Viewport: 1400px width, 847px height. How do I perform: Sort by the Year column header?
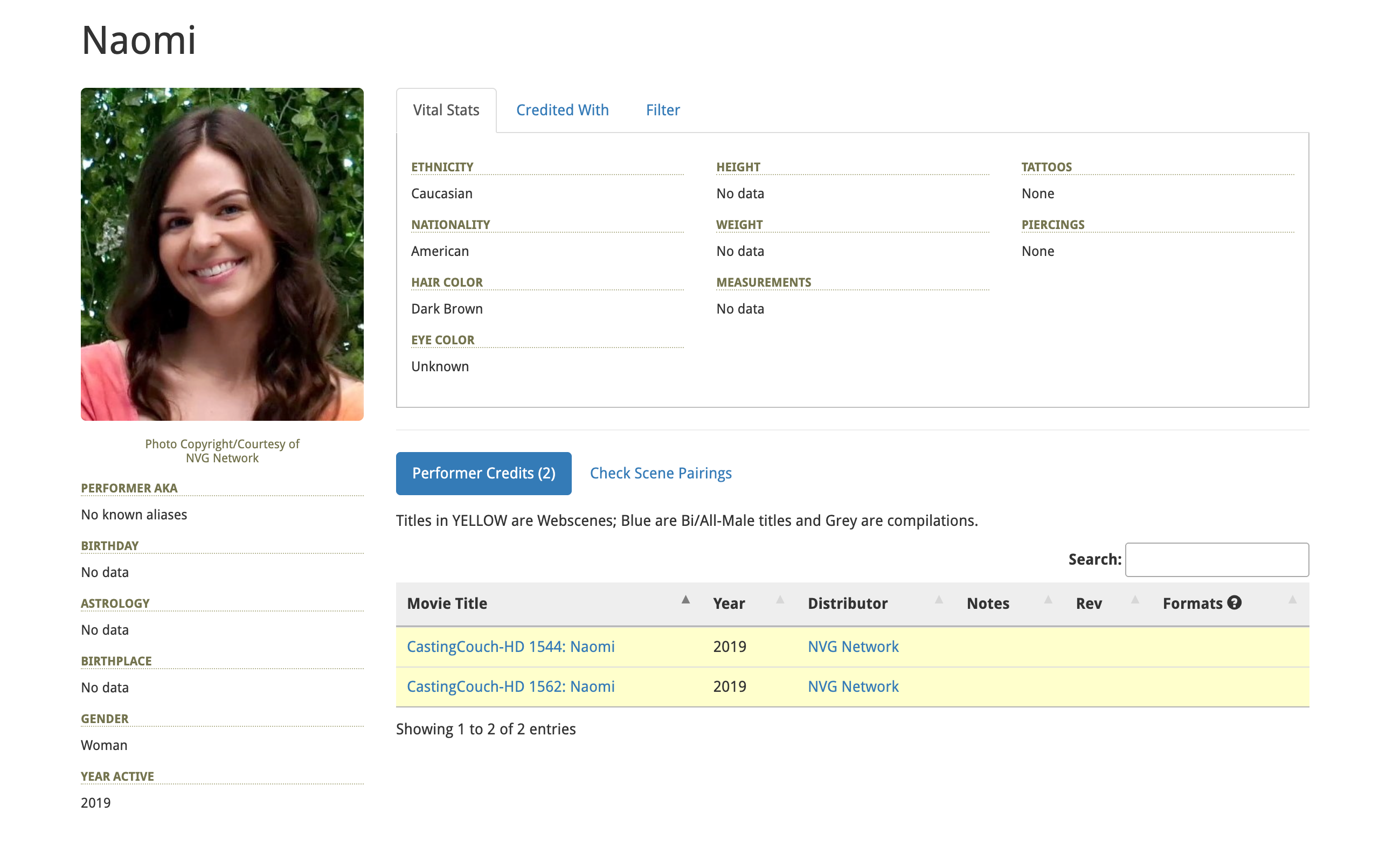click(729, 603)
